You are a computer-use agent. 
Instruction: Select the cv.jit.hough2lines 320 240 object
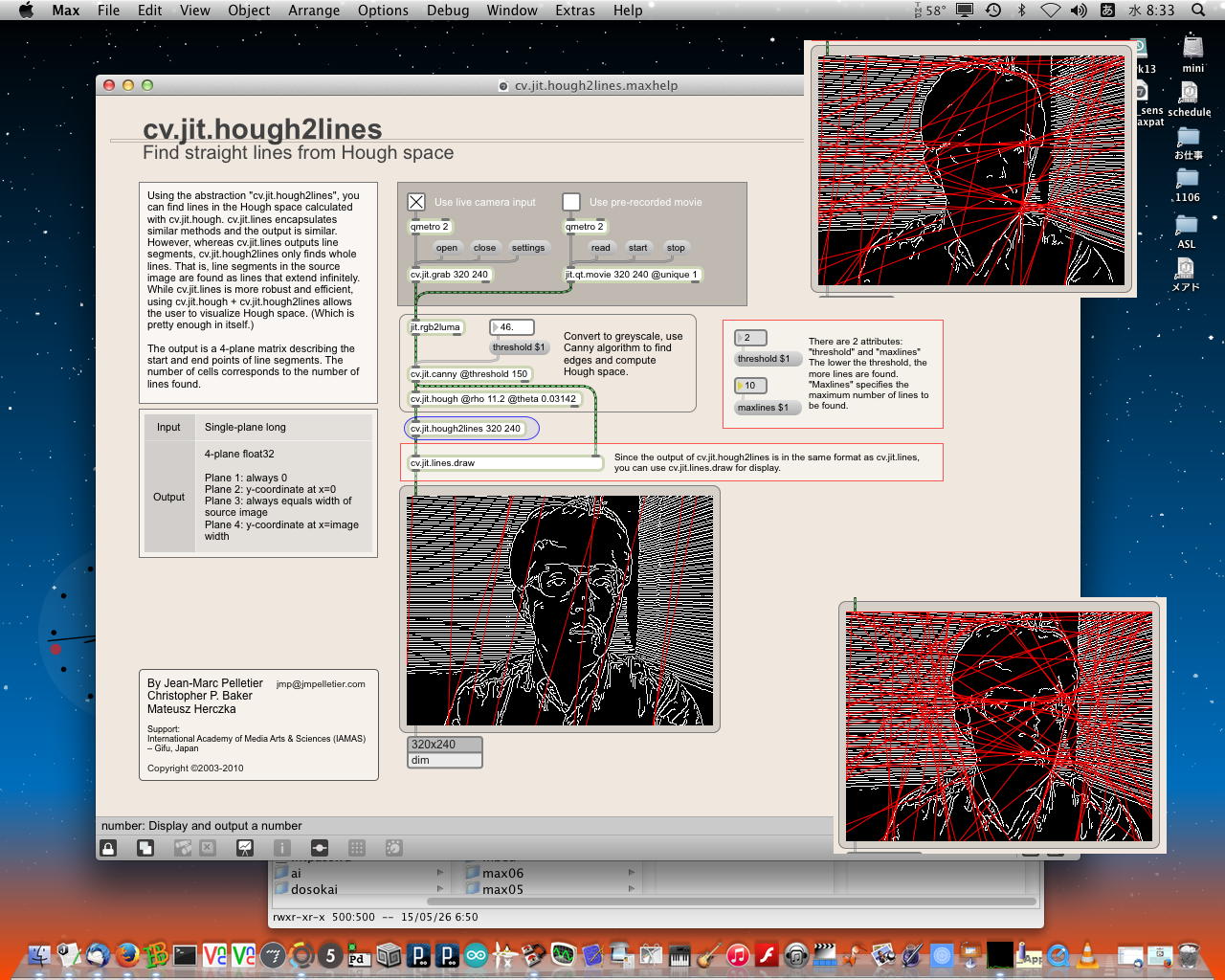click(466, 429)
